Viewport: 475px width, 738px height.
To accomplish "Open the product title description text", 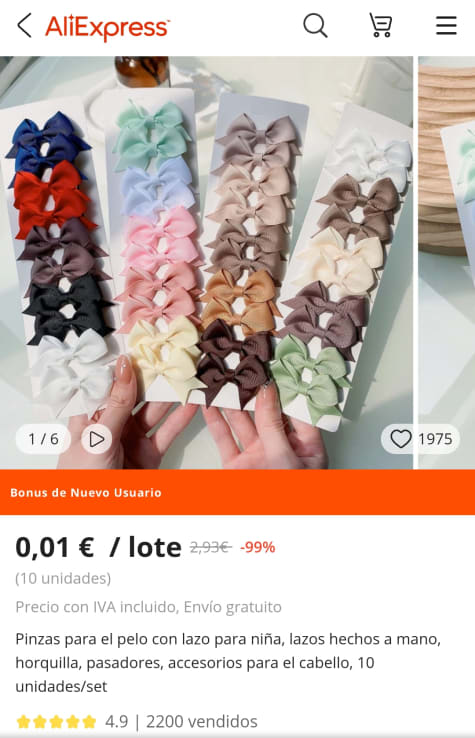I will coord(228,663).
